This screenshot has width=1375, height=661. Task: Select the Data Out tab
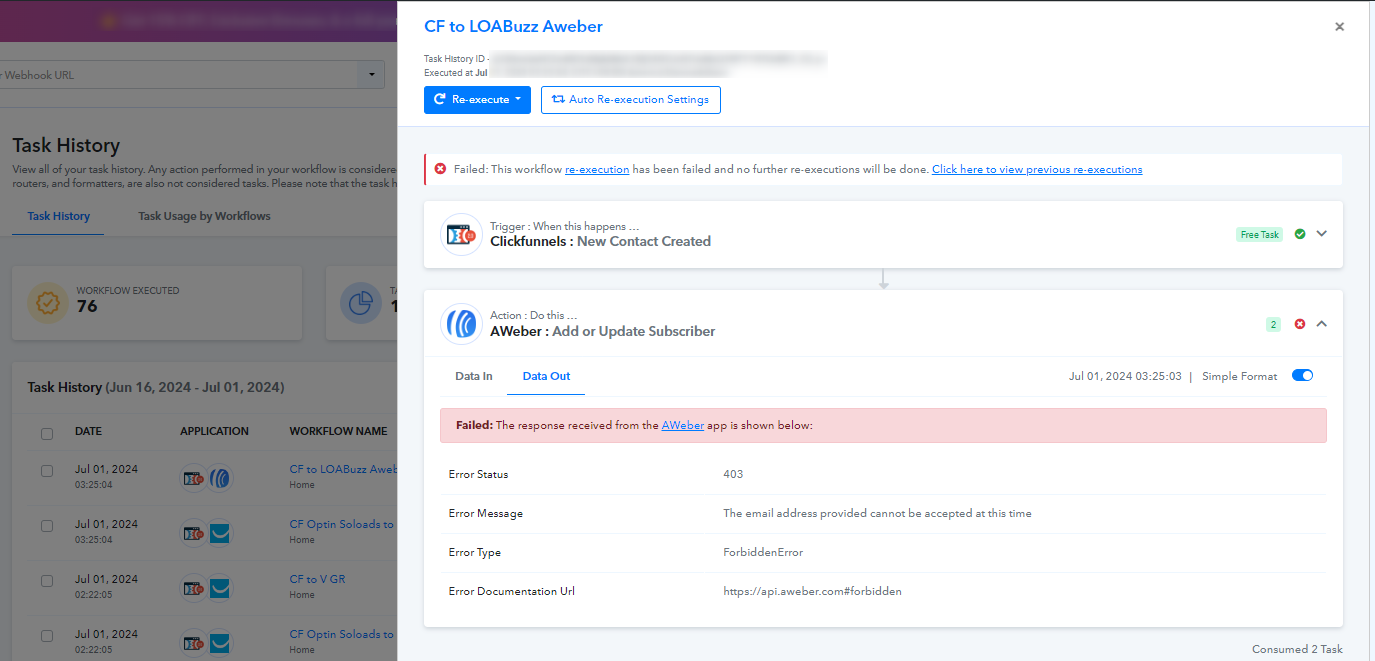pyautogui.click(x=546, y=376)
